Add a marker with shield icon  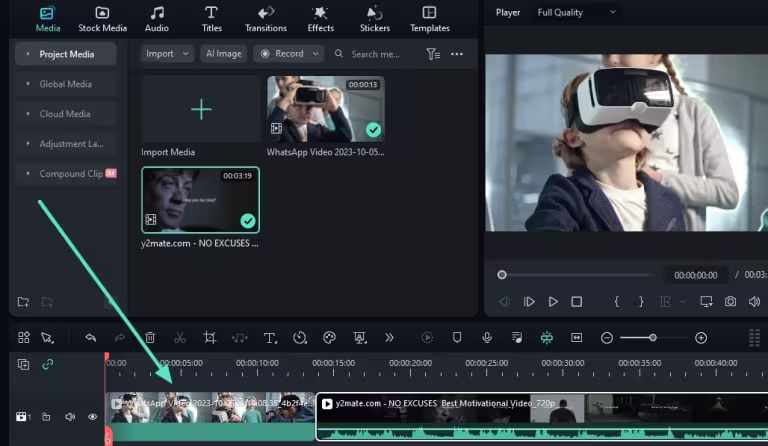(x=457, y=338)
